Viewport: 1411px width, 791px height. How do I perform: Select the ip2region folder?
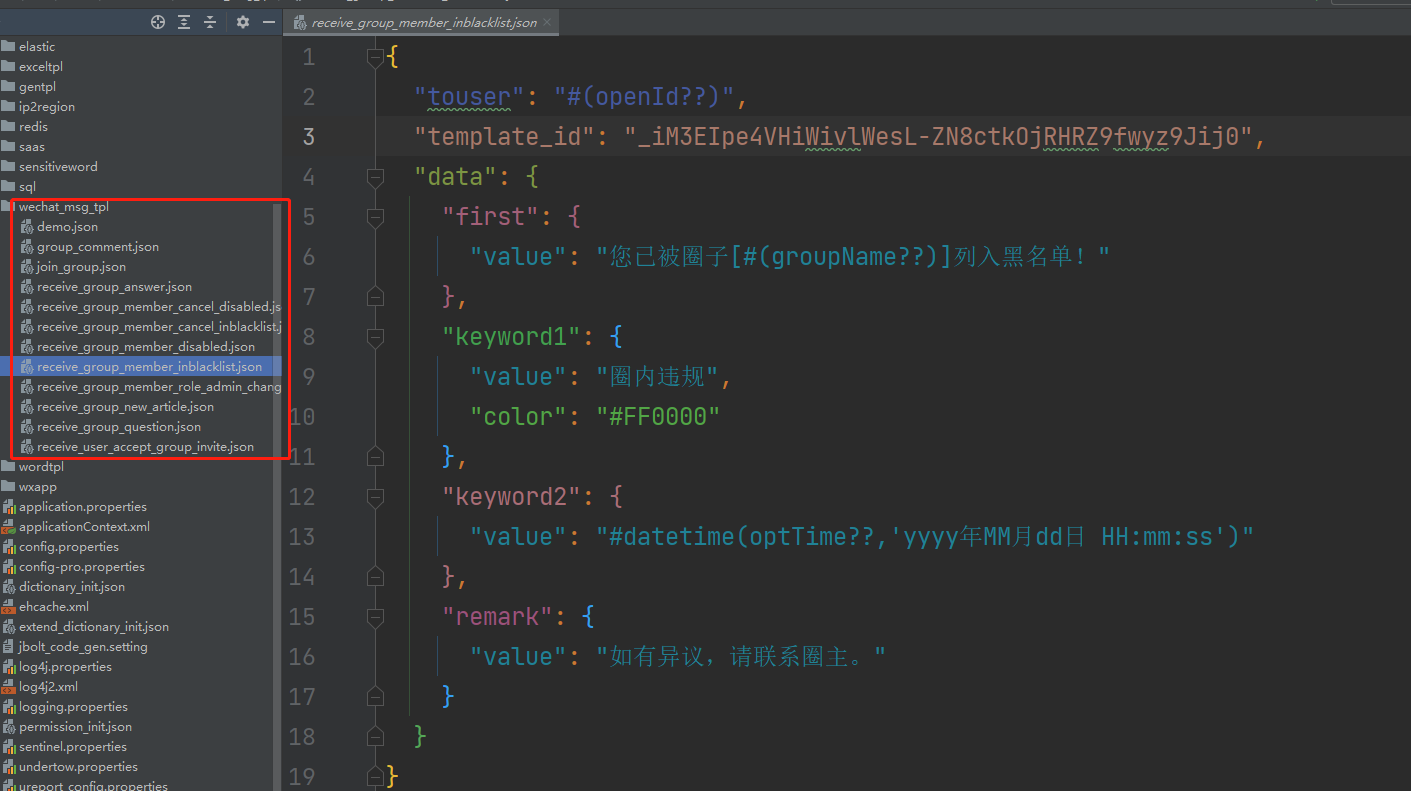[47, 107]
